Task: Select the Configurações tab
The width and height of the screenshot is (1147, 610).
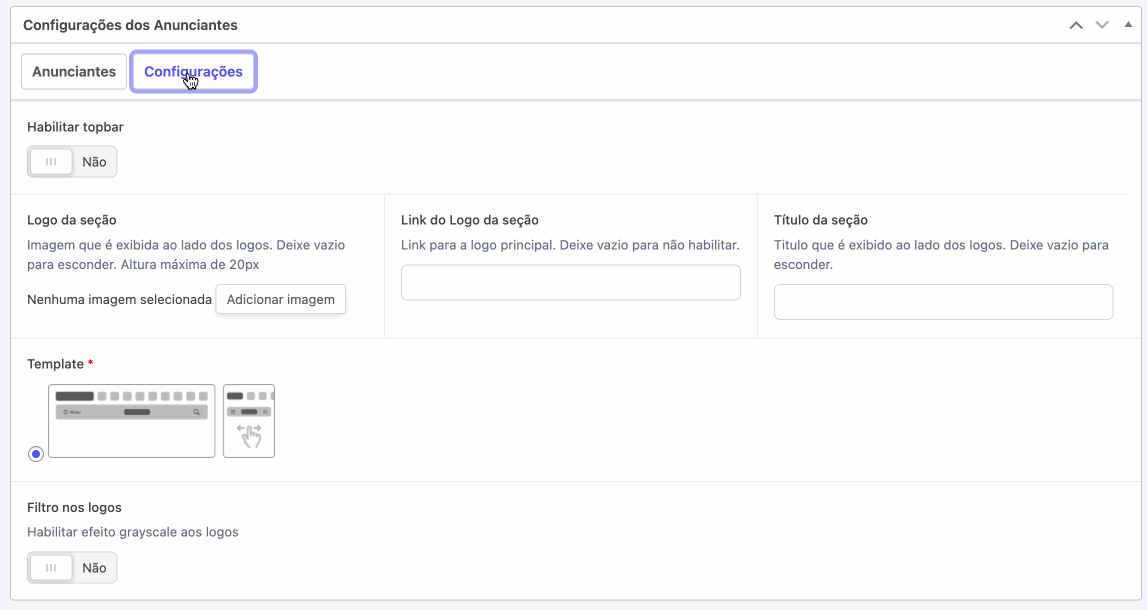Action: point(193,72)
